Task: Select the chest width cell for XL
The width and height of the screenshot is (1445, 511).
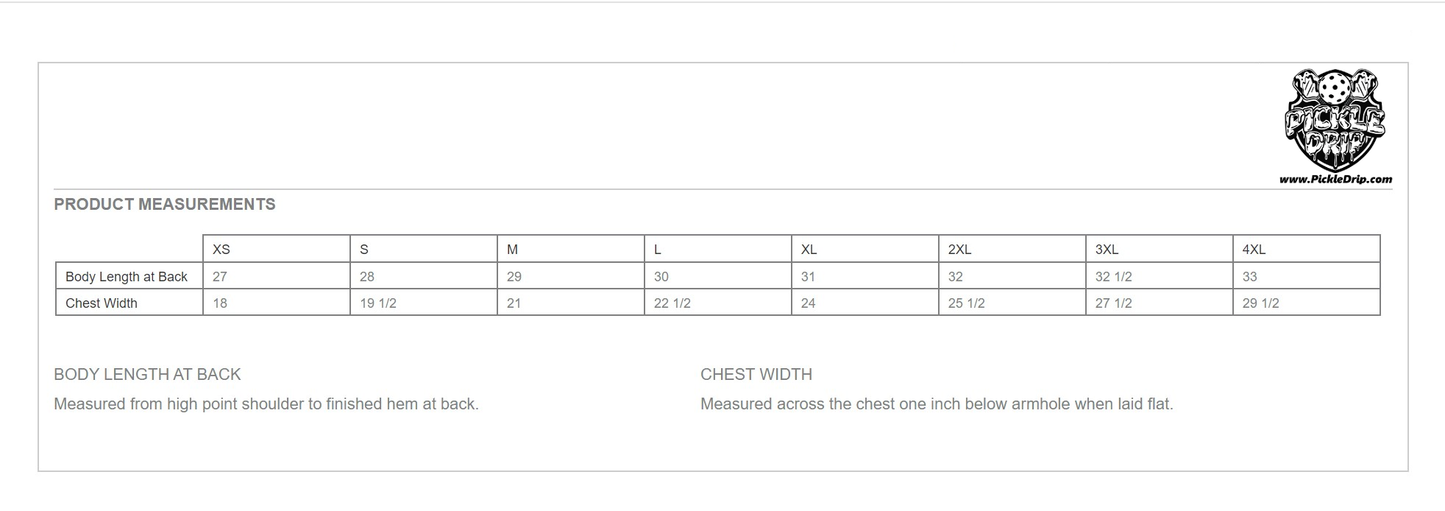Action: [x=808, y=303]
